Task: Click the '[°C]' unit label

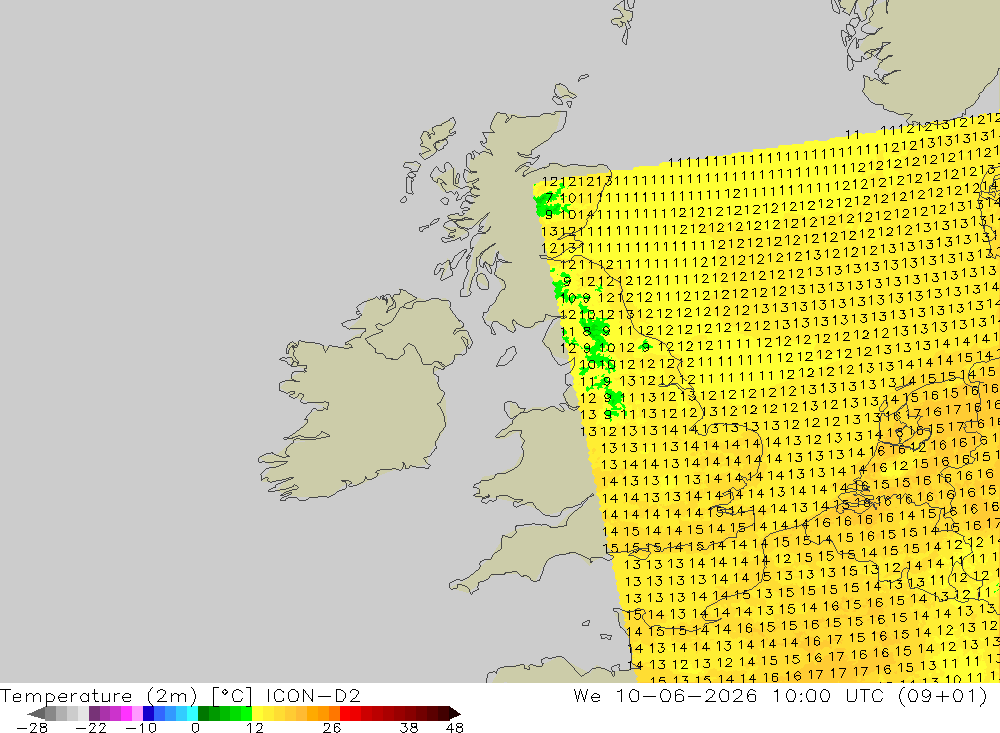Action: pyautogui.click(x=232, y=696)
